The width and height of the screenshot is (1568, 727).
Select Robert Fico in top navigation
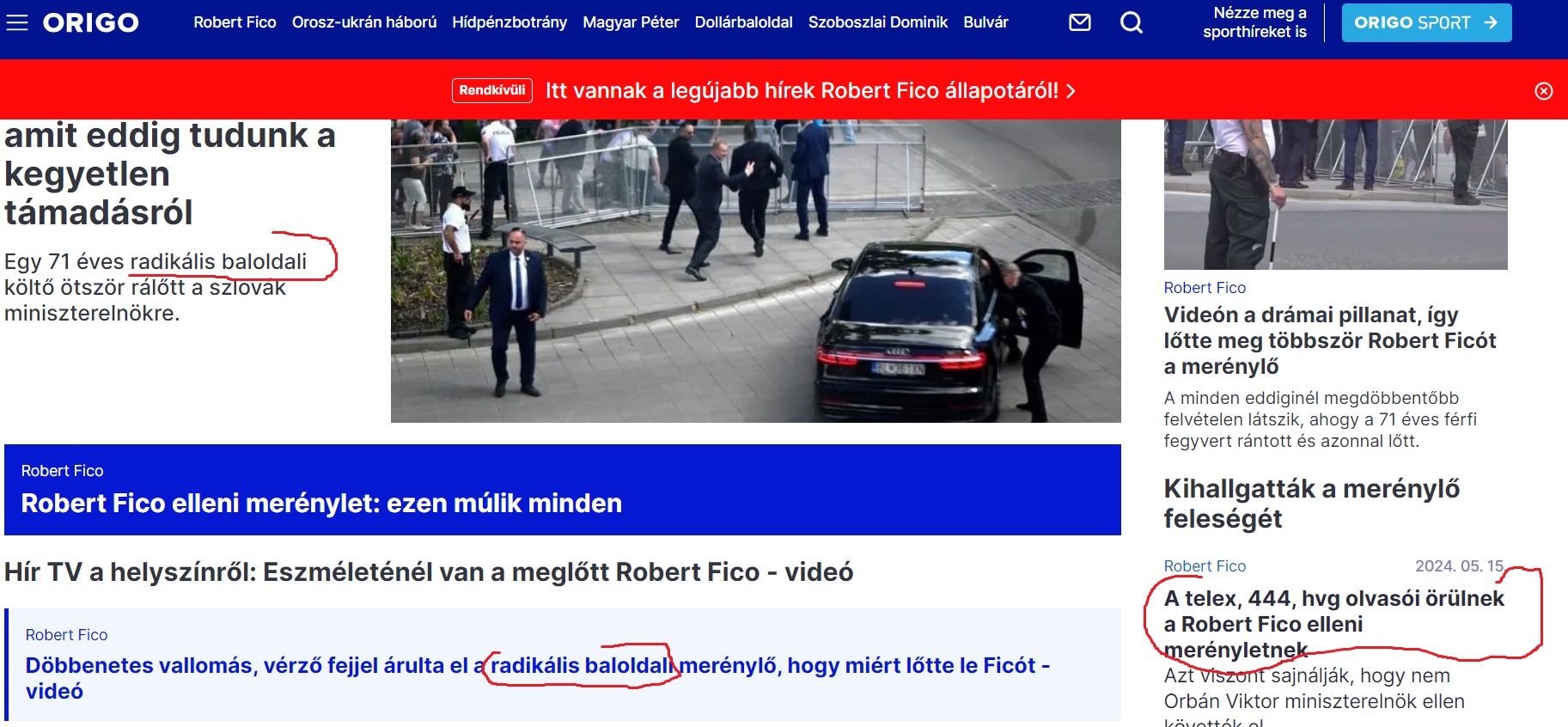click(235, 22)
